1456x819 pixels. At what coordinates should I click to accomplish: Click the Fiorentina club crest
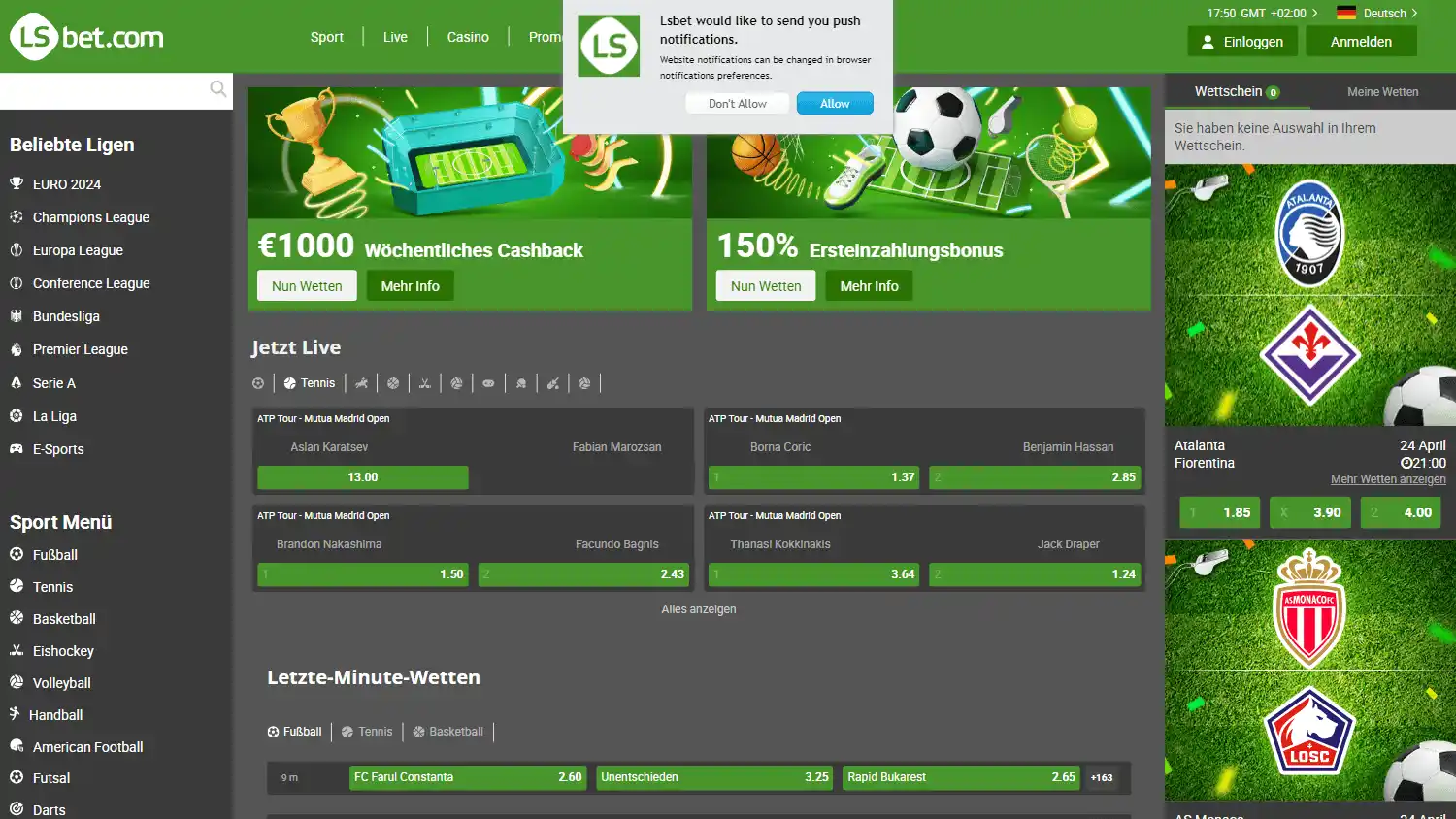click(x=1309, y=354)
